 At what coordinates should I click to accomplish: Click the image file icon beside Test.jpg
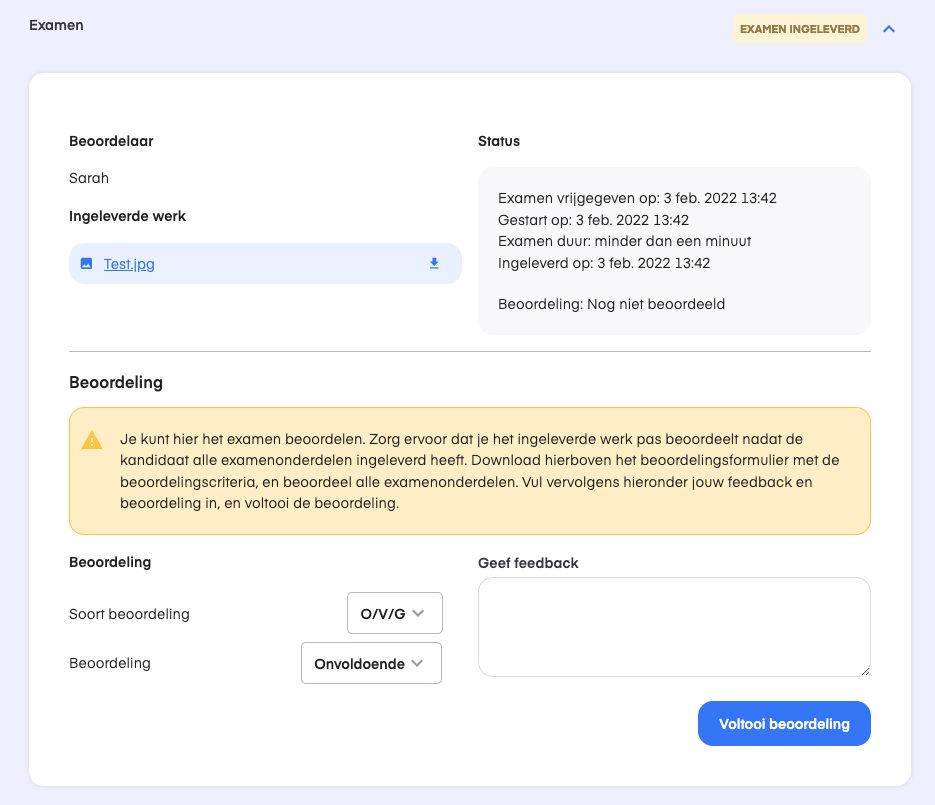click(86, 264)
